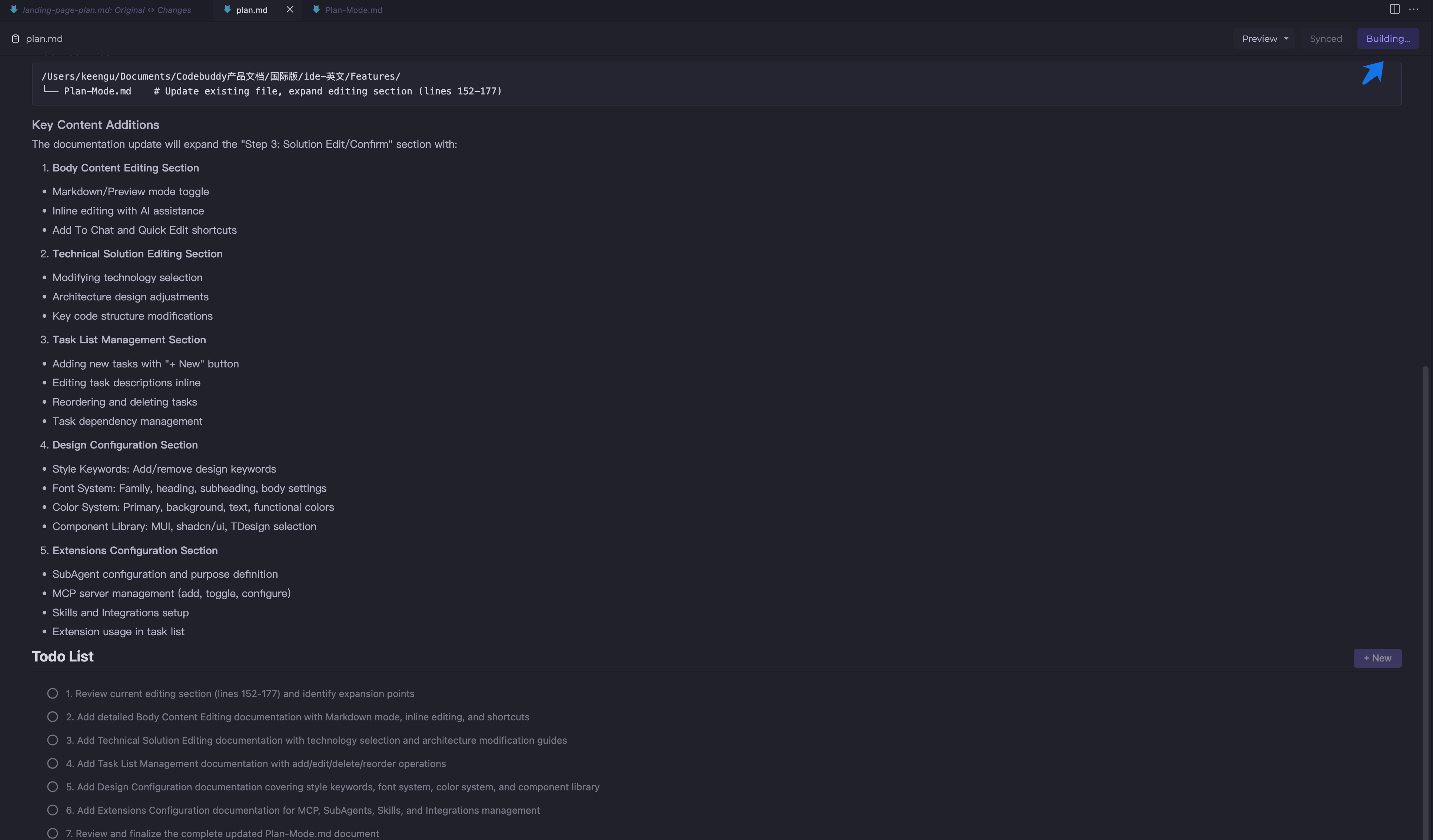Check off todo item 1 review task

pos(52,693)
